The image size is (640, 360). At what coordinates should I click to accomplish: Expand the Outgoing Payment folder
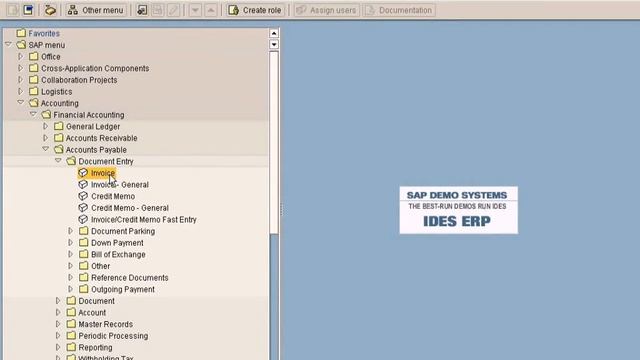(x=71, y=289)
